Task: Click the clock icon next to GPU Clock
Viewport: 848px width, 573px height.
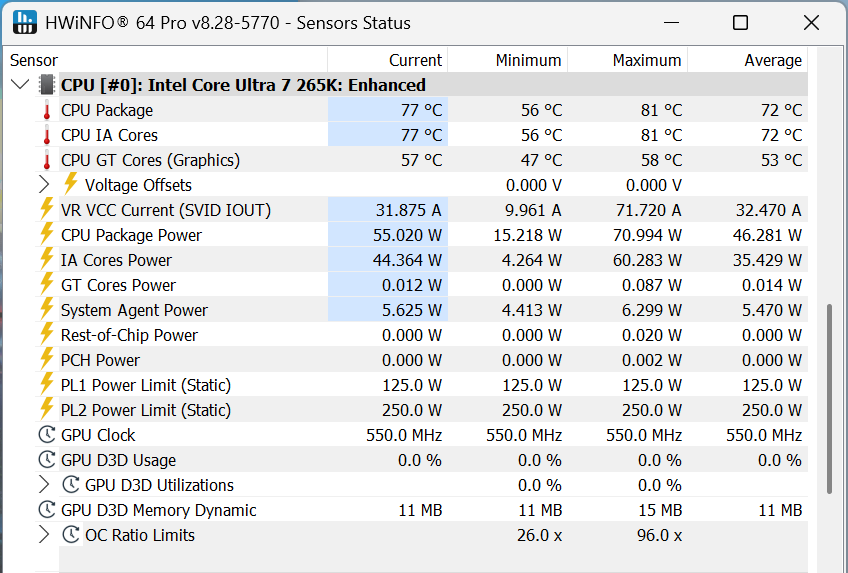Action: tap(46, 435)
